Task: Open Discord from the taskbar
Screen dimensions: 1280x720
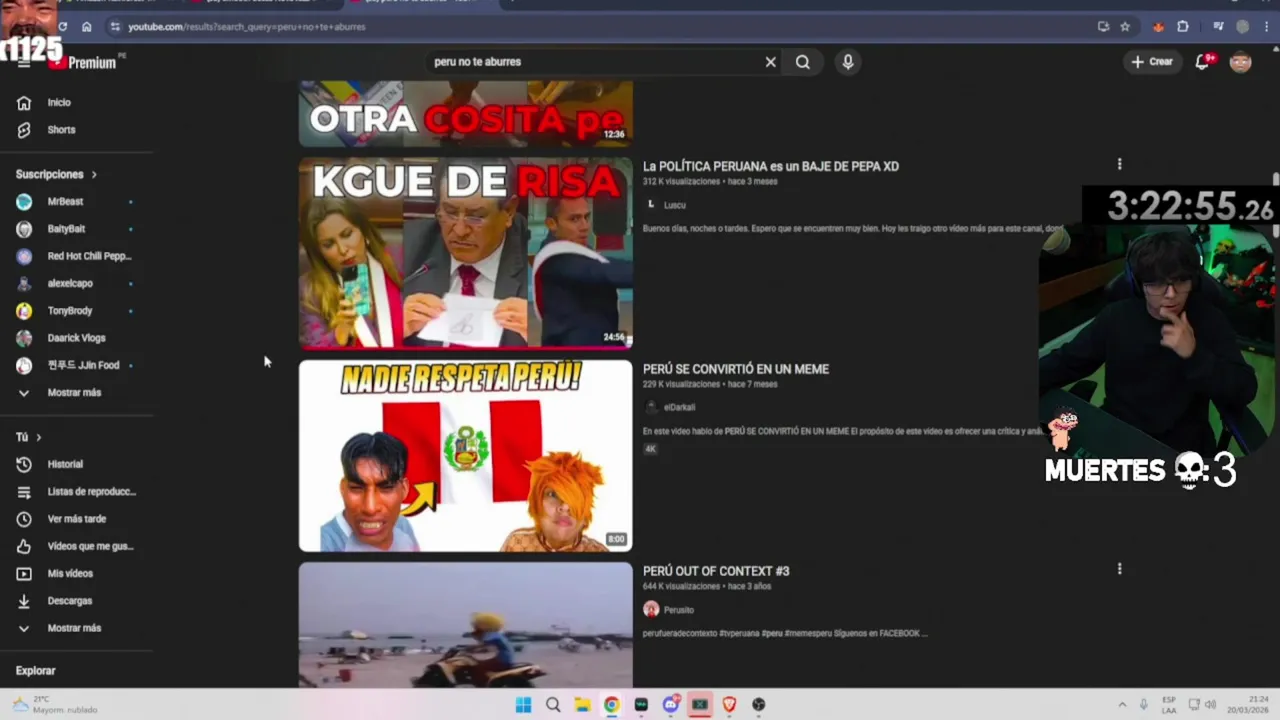Action: click(670, 705)
